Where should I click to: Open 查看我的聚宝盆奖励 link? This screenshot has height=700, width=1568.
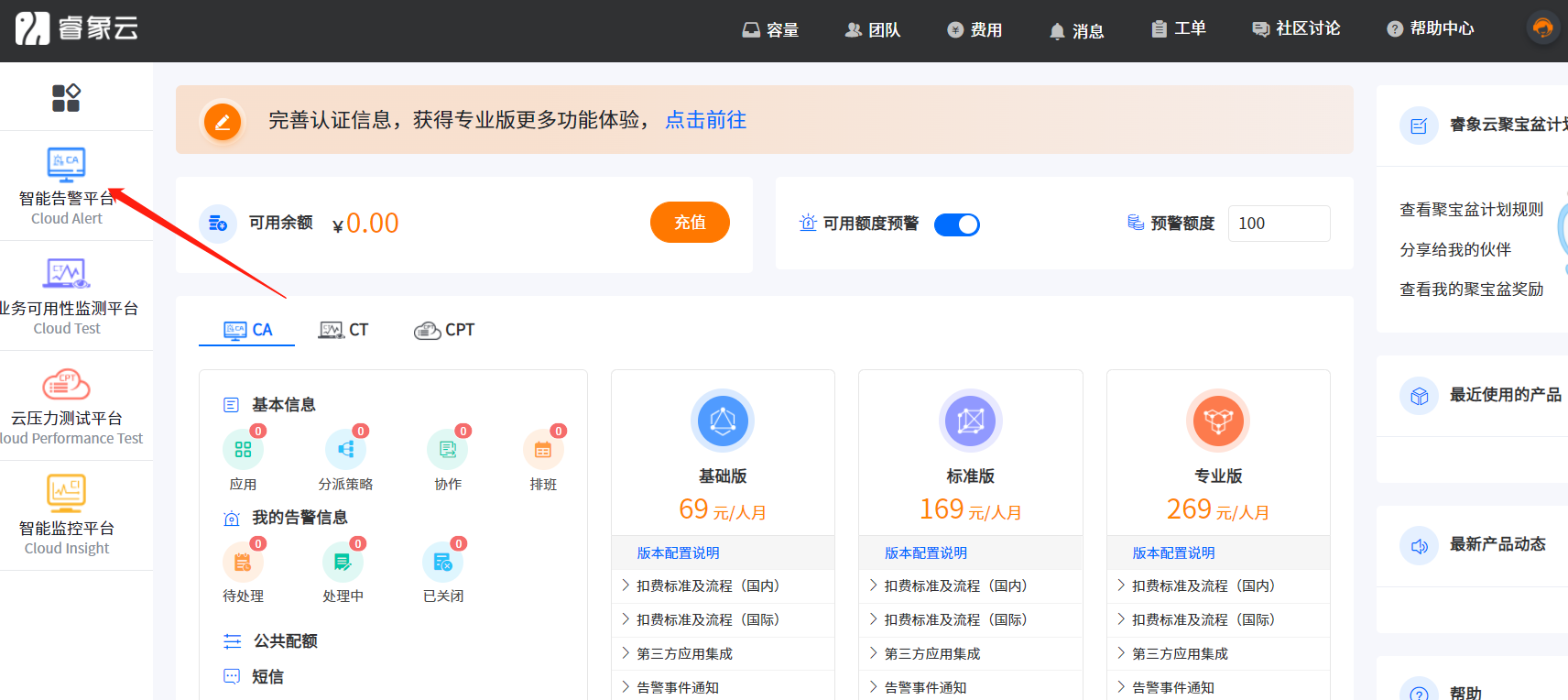[1472, 290]
